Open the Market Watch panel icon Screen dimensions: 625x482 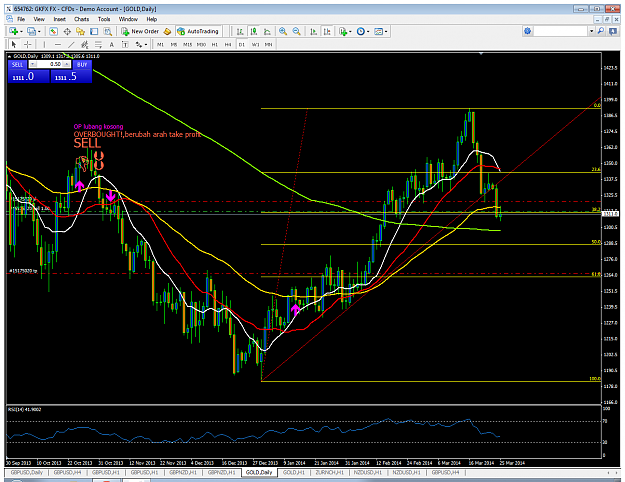(53, 31)
